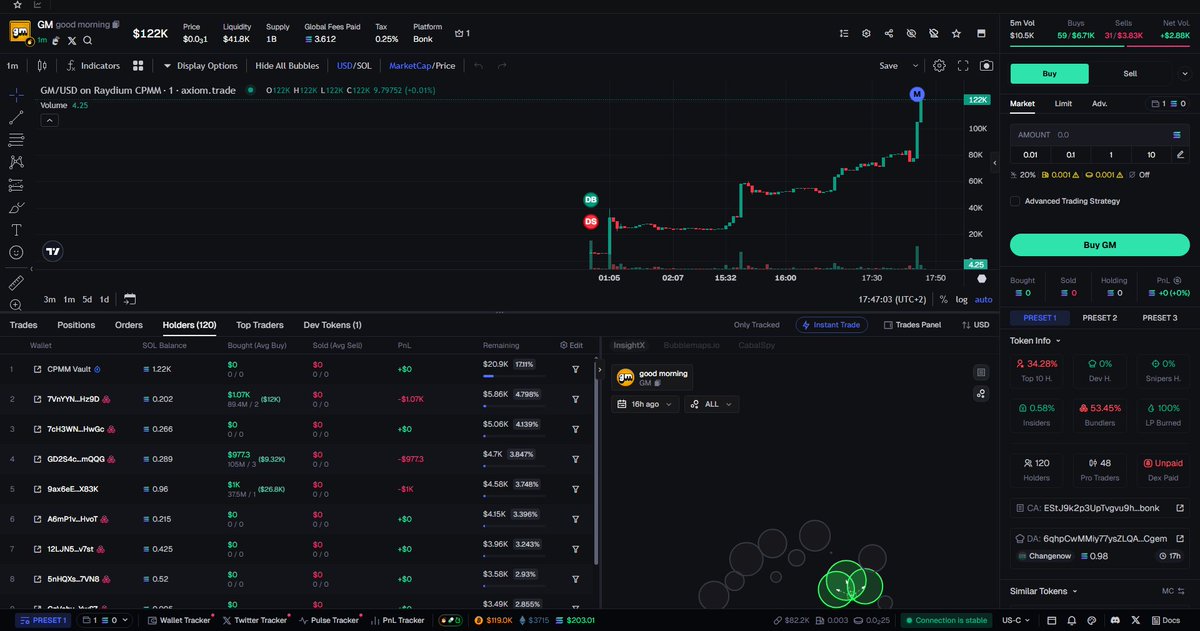Open the ALL filter dropdown

[x=712, y=404]
